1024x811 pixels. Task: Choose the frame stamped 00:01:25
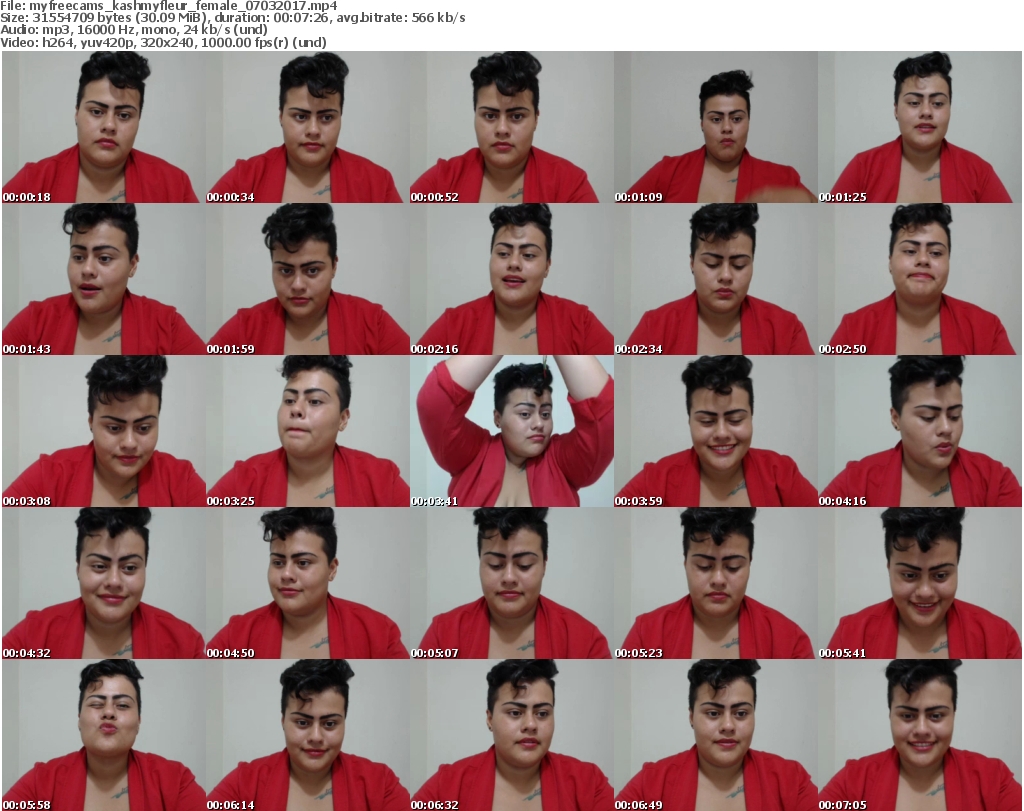[920, 127]
